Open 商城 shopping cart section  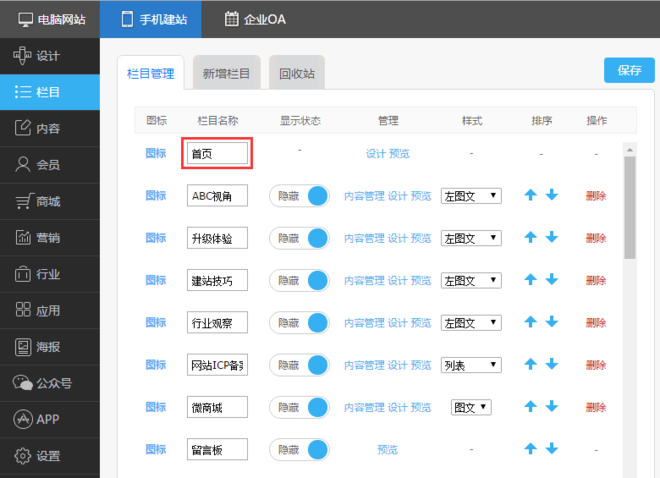pos(50,201)
